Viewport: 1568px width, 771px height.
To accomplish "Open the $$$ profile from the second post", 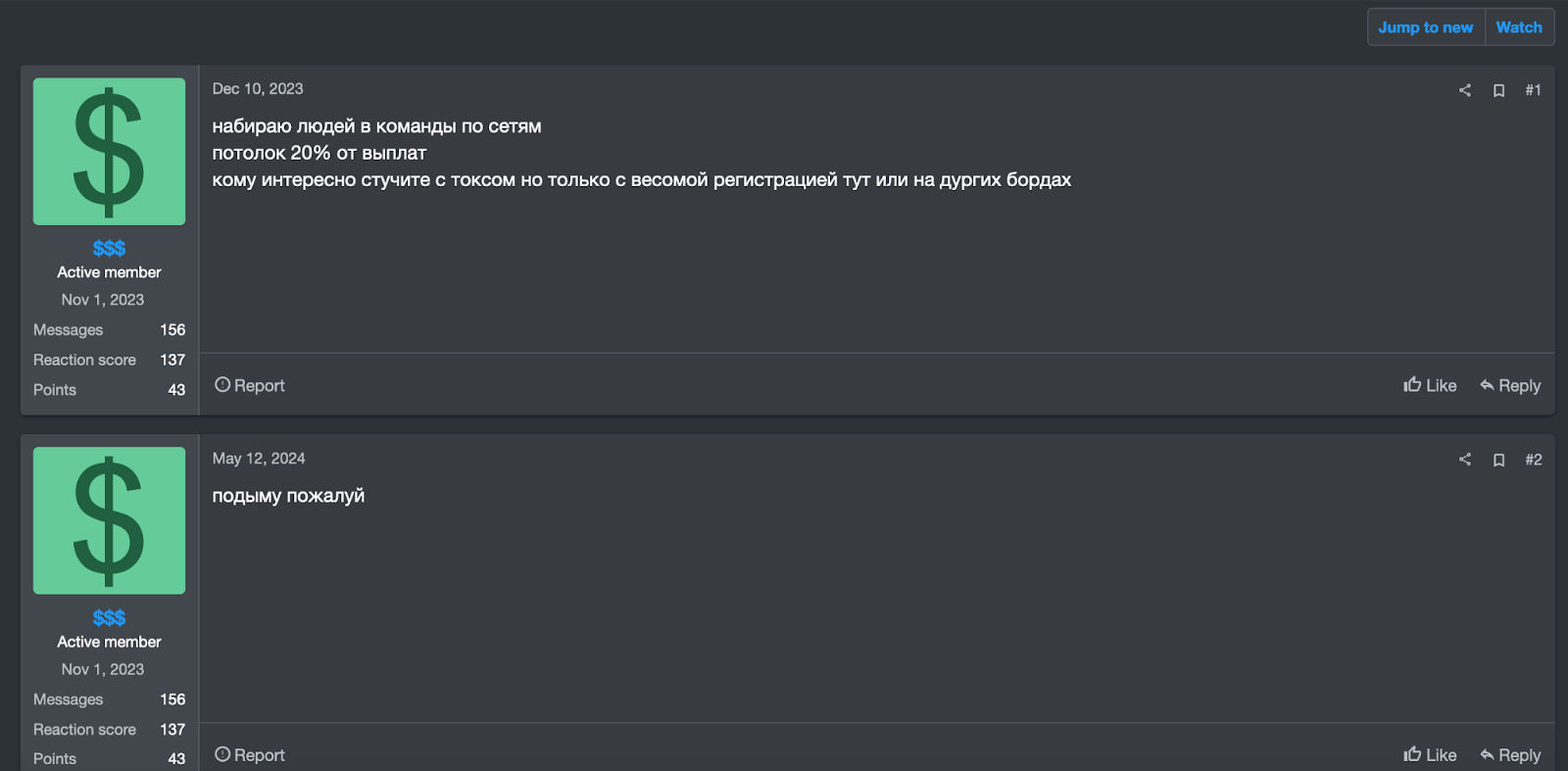I will tap(108, 617).
